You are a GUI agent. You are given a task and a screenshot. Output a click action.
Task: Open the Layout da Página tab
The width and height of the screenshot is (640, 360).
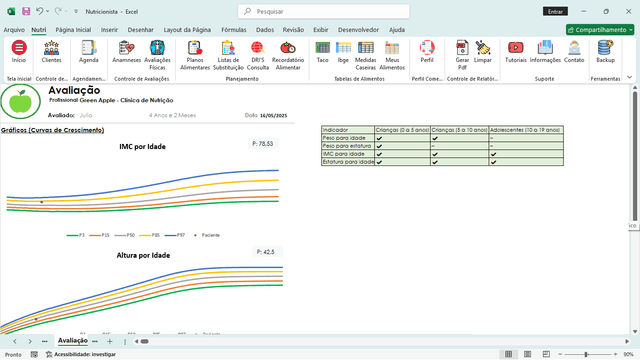point(187,30)
